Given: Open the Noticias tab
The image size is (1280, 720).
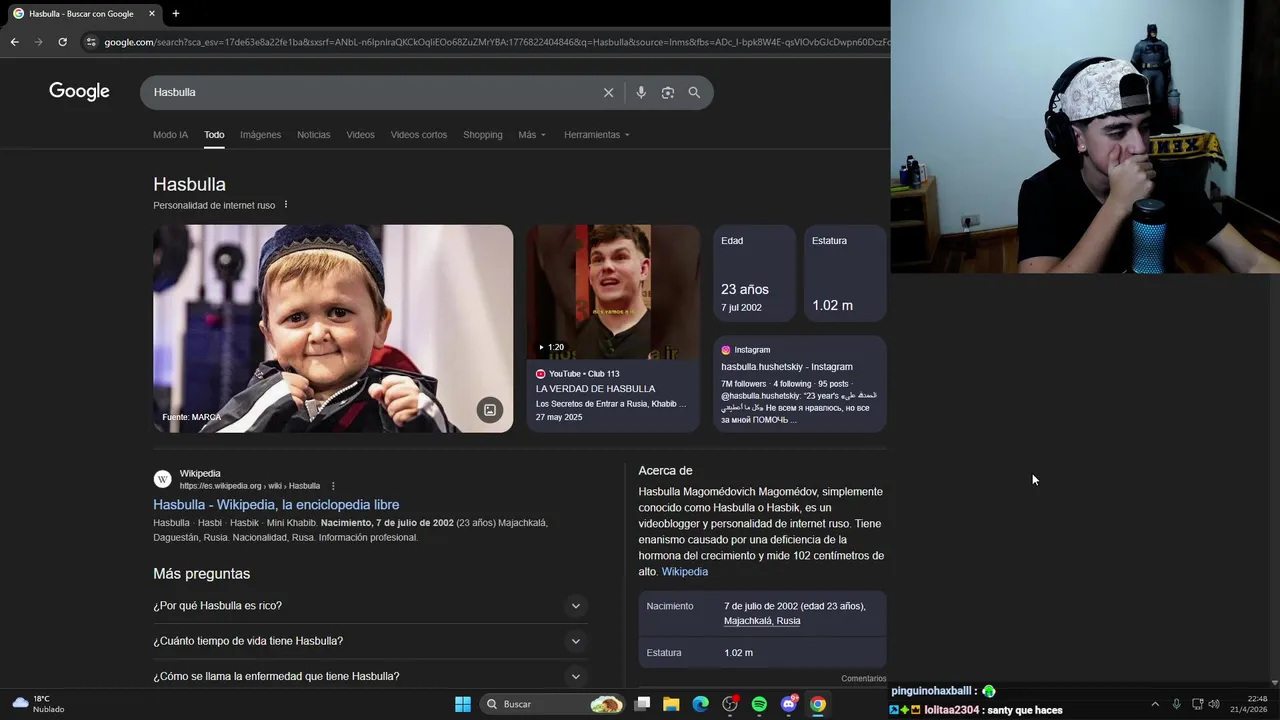Looking at the screenshot, I should click(x=313, y=135).
